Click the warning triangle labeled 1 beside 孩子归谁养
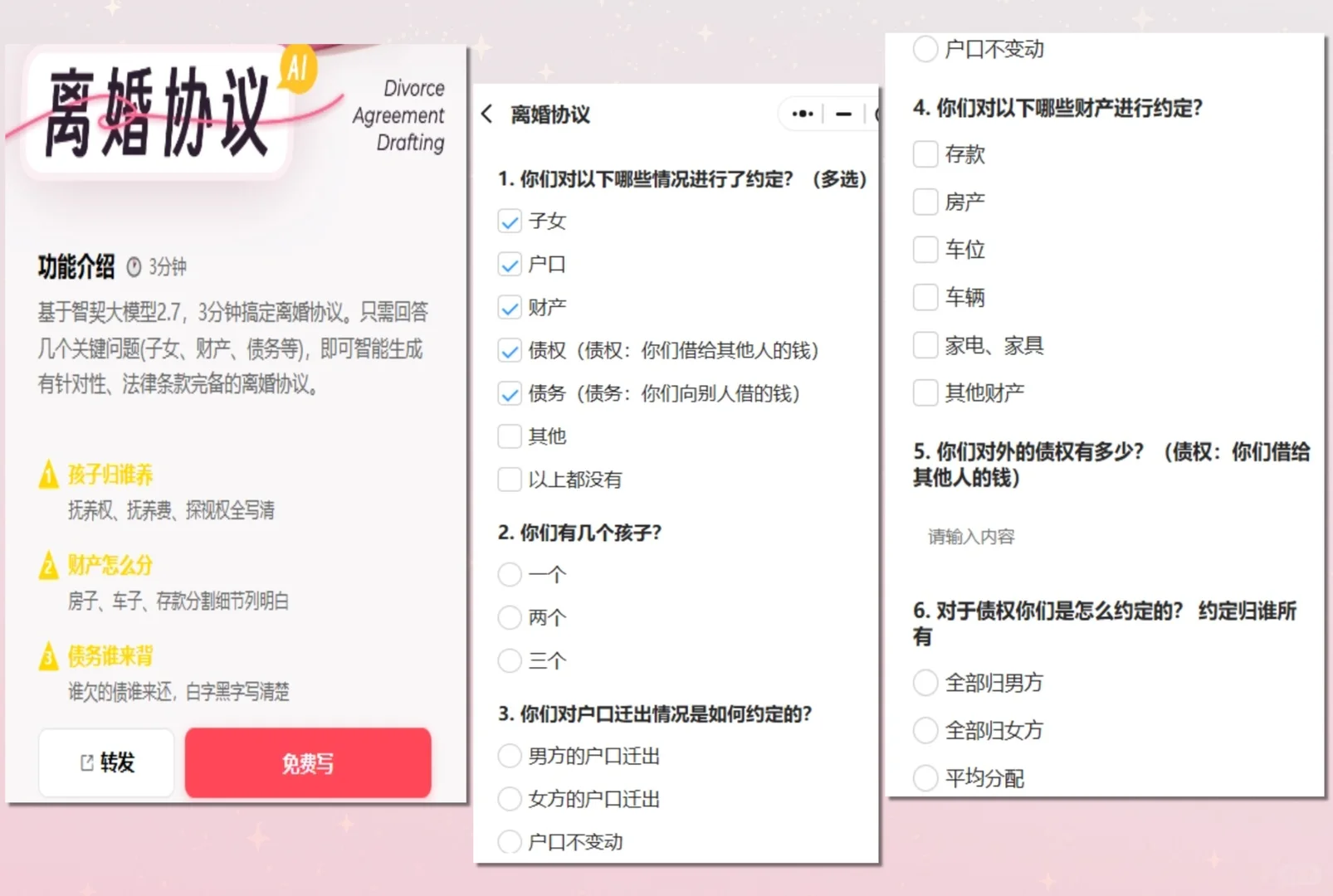Viewport: 1333px width, 896px height. (47, 474)
